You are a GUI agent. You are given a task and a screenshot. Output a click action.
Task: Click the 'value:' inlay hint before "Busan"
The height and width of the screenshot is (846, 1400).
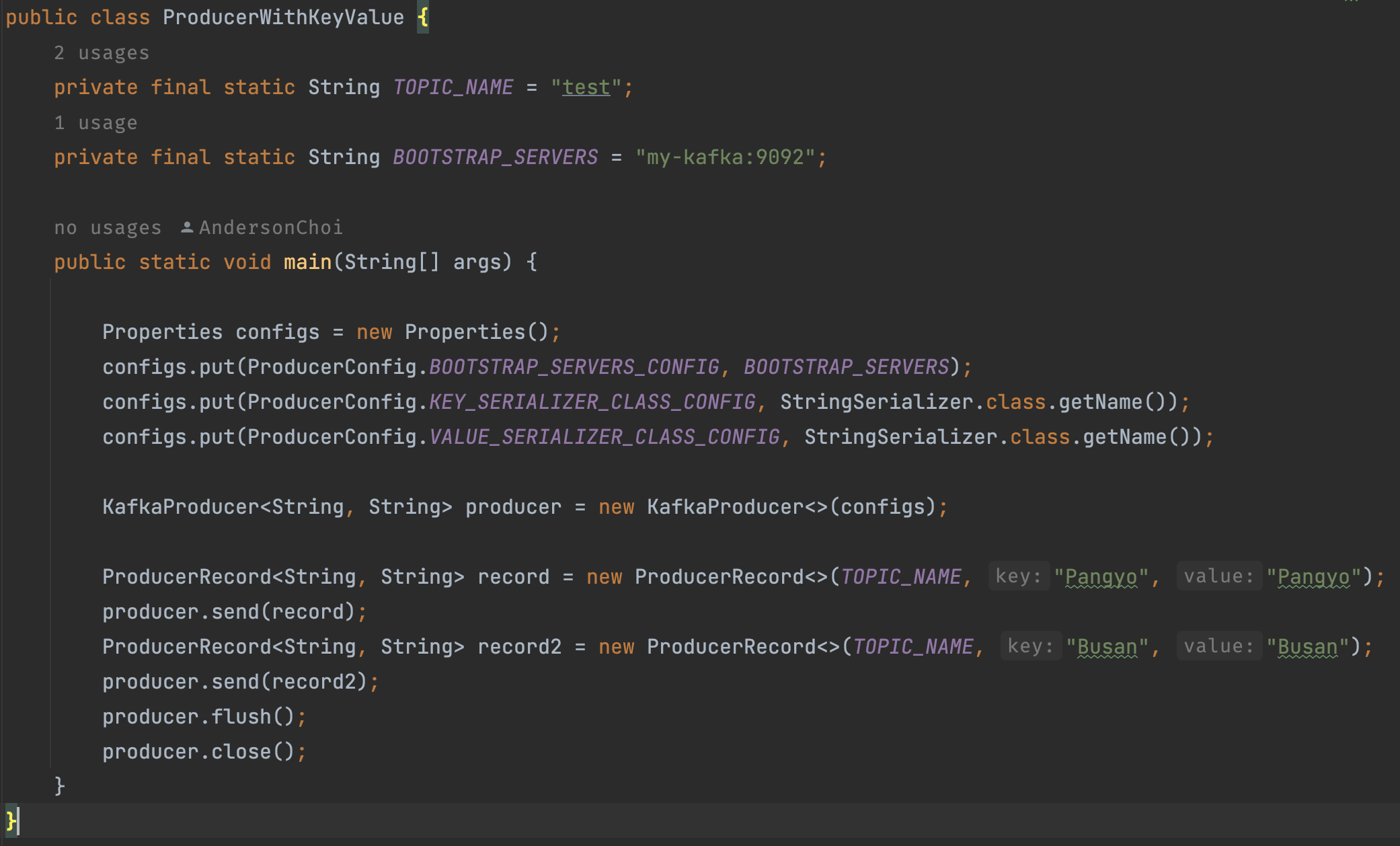pos(1218,646)
